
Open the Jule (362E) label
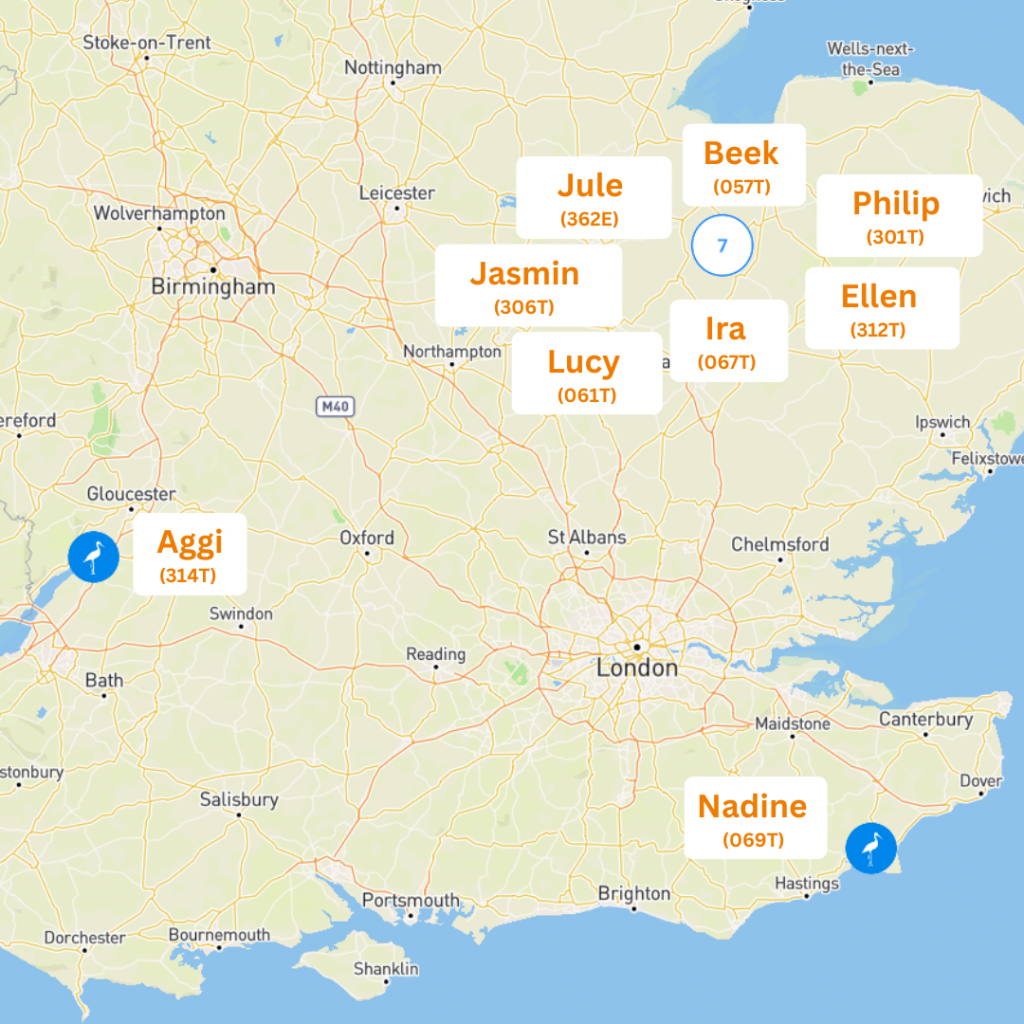pos(593,197)
